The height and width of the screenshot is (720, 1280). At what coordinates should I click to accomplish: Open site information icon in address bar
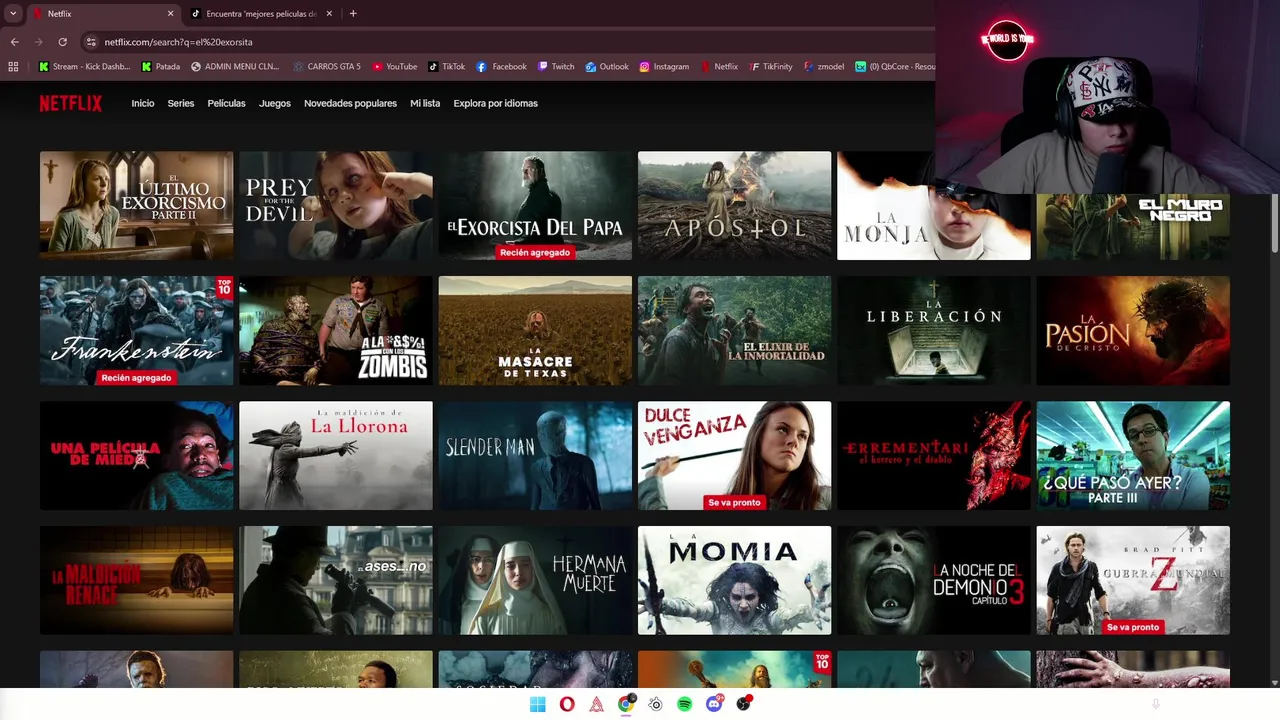click(x=91, y=42)
